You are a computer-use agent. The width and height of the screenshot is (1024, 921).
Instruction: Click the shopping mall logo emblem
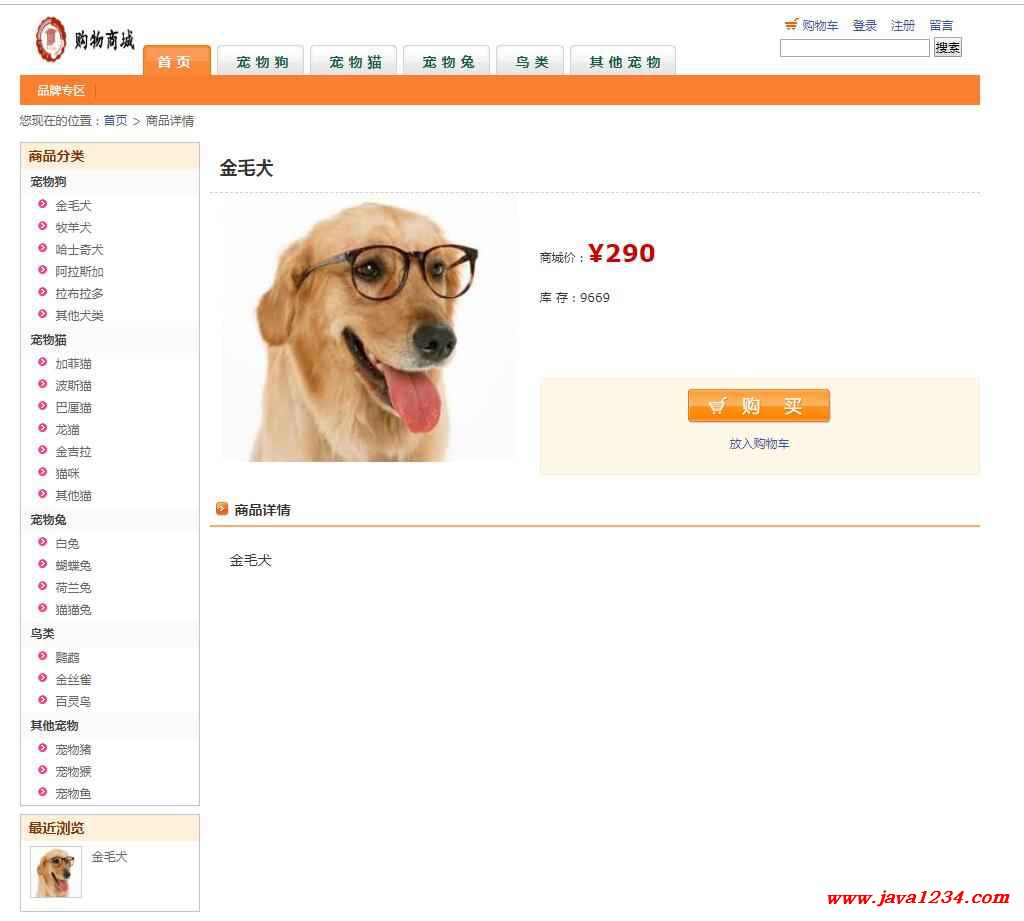click(50, 39)
